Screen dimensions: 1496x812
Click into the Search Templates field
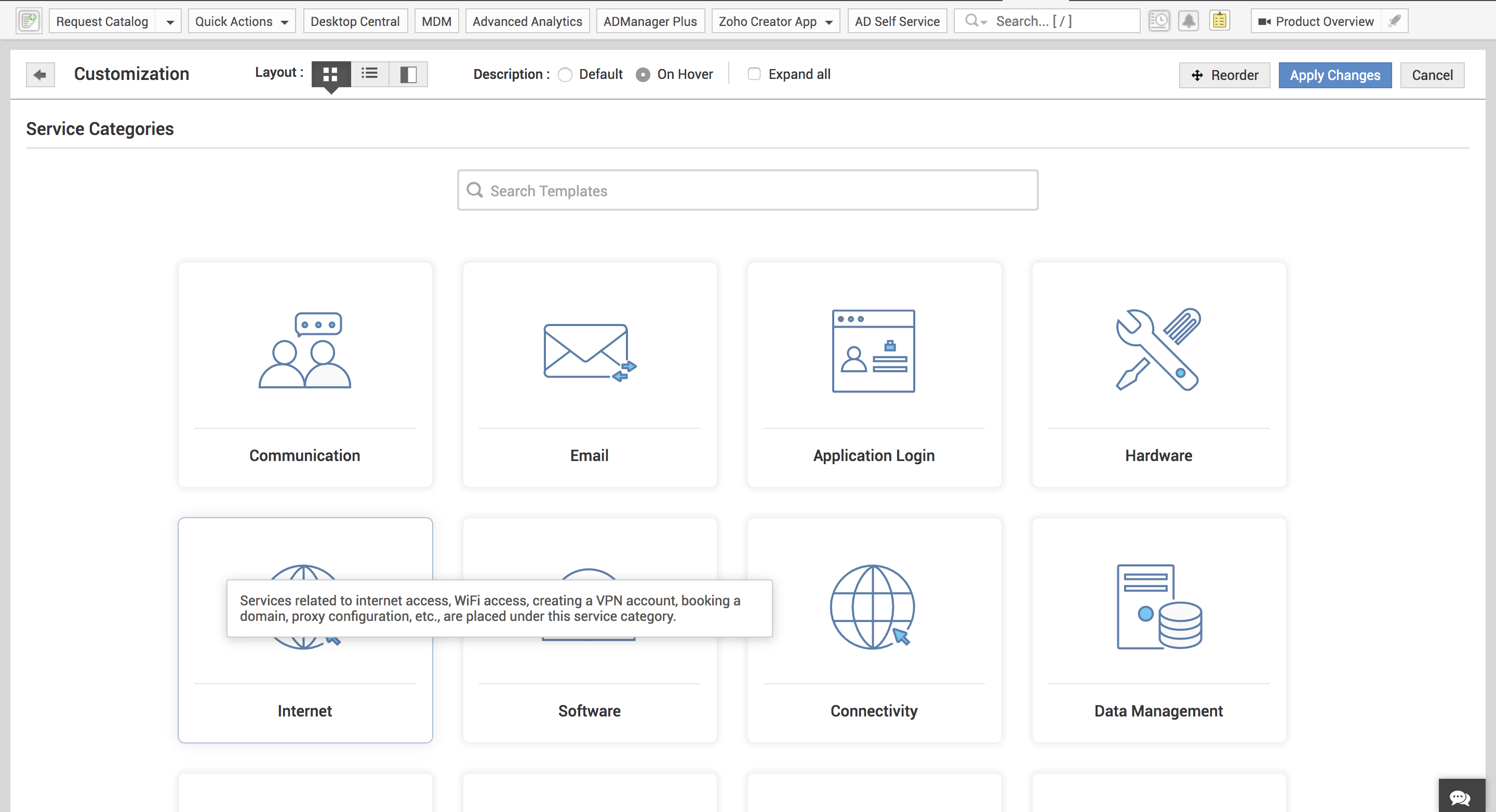click(x=747, y=191)
